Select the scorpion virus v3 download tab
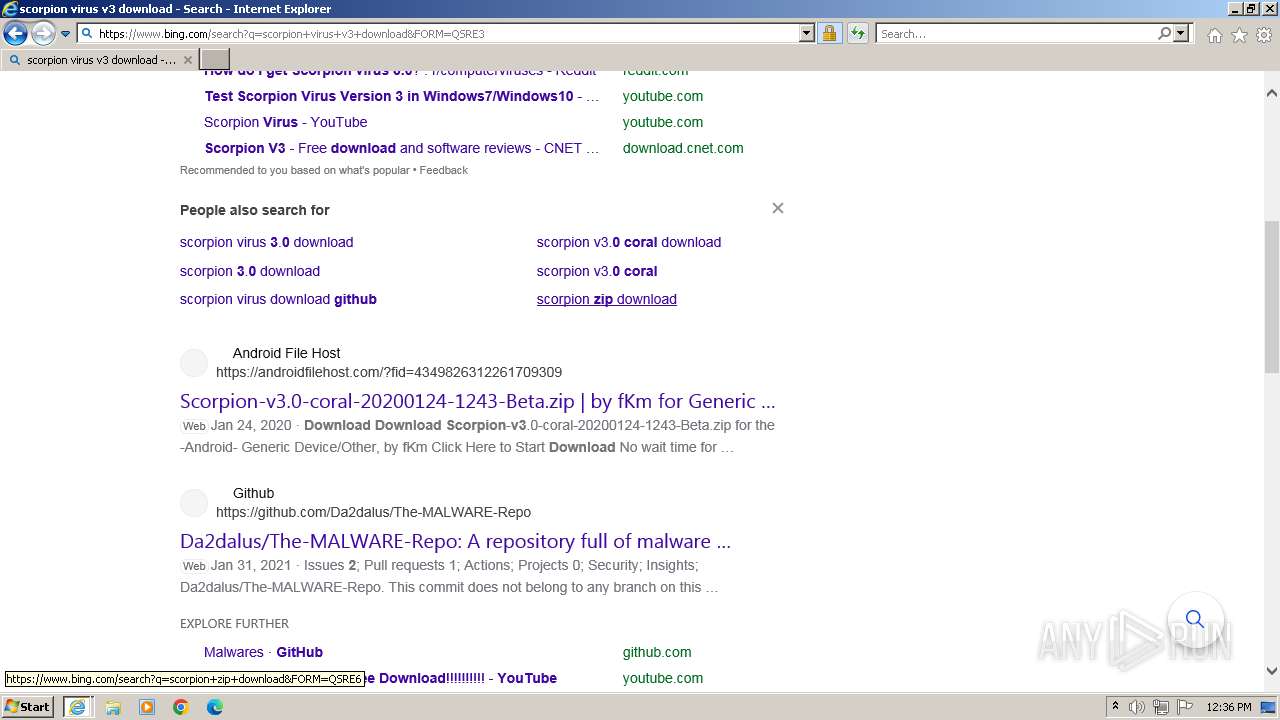 [100, 60]
